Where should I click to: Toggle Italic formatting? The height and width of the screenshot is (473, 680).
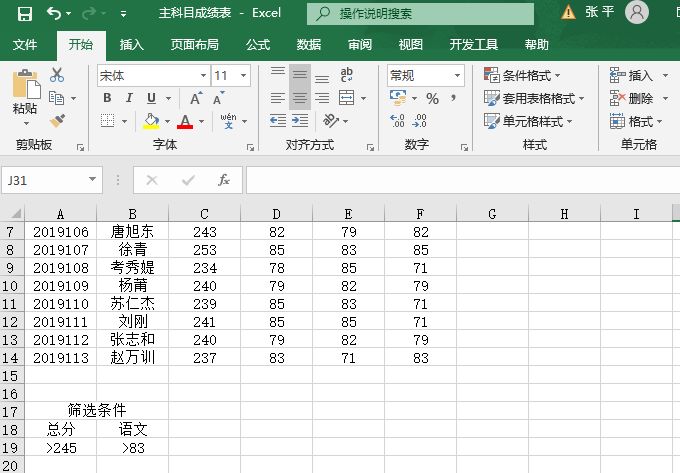(x=129, y=98)
